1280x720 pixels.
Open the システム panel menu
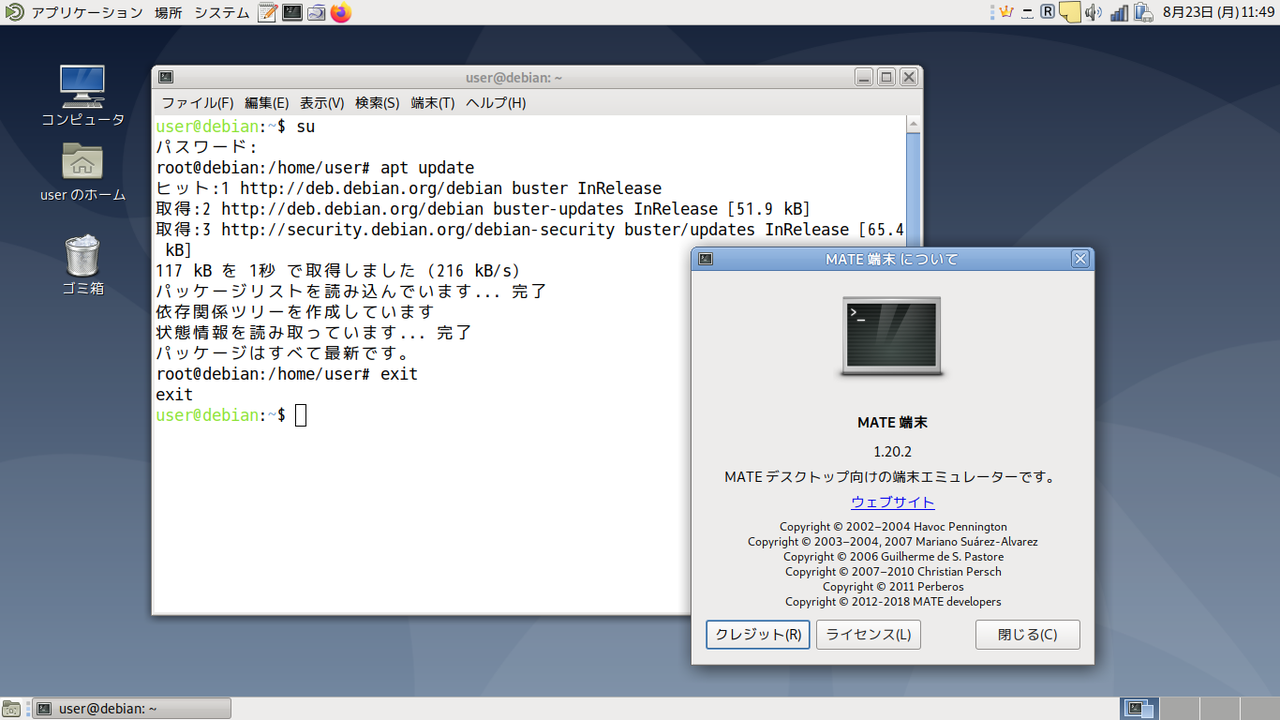point(222,13)
